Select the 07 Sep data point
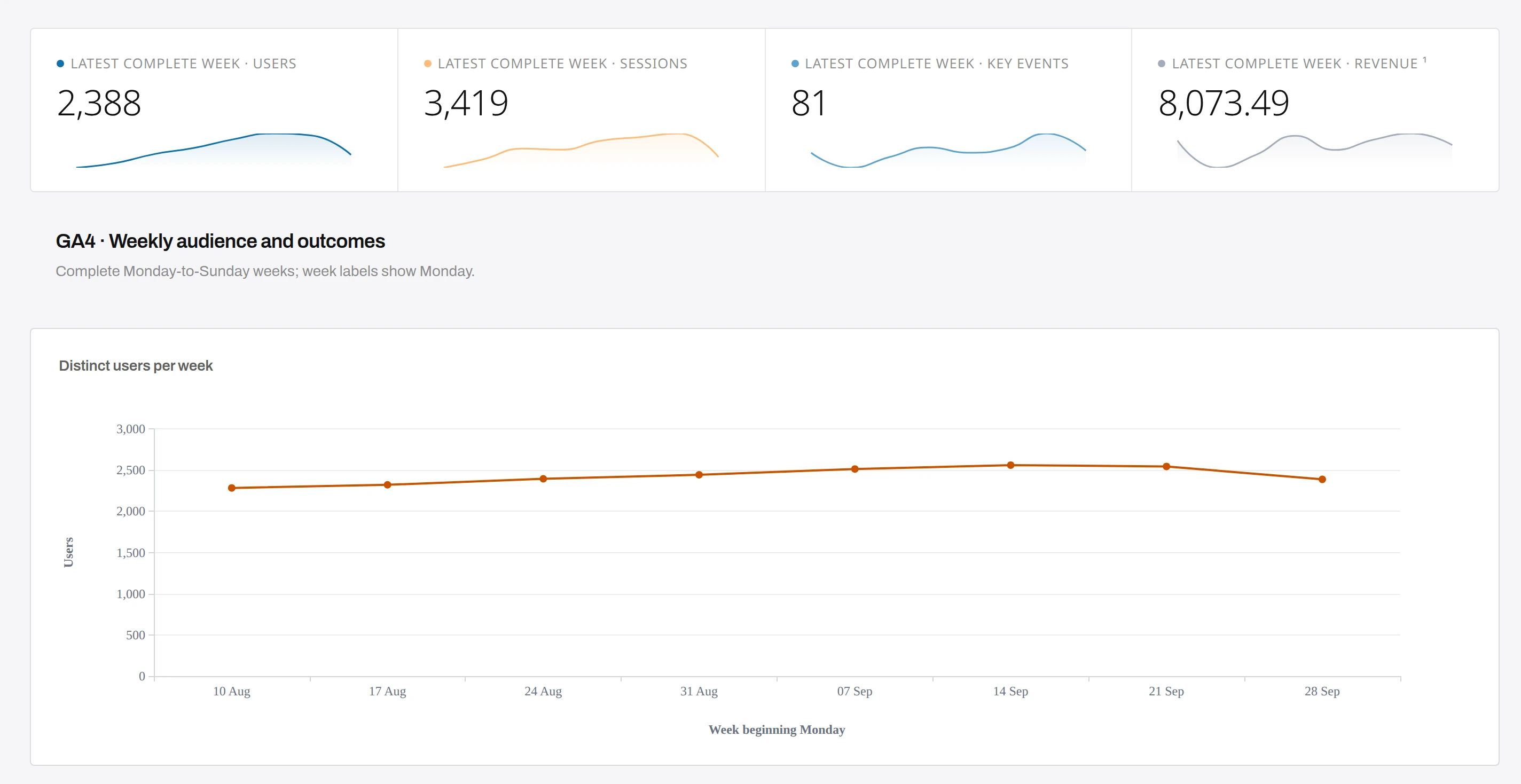1521x784 pixels. 854,469
